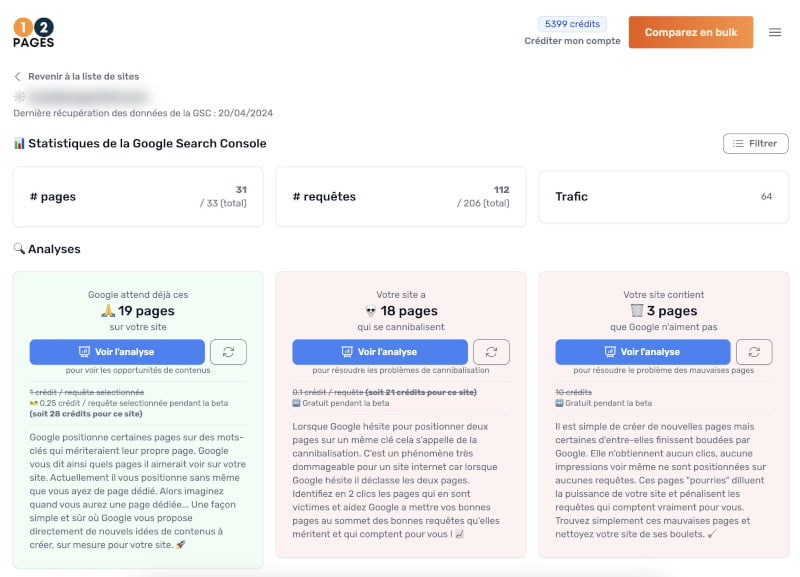View analysis for cannibalizing pages
The width and height of the screenshot is (800, 577).
380,352
